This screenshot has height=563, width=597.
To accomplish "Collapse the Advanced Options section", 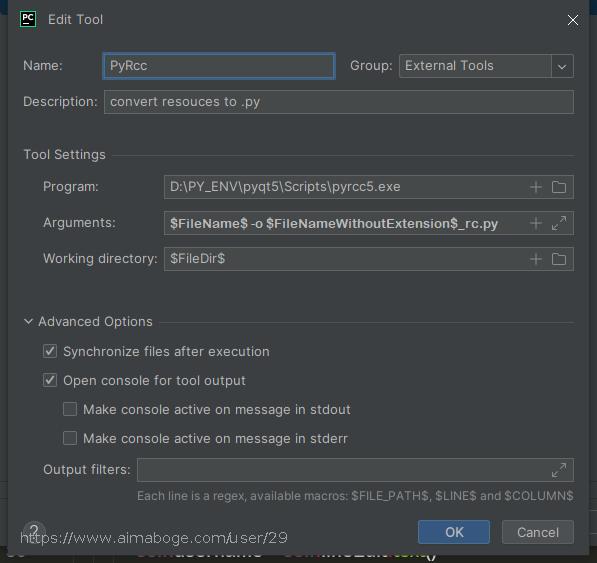I will [x=28, y=321].
